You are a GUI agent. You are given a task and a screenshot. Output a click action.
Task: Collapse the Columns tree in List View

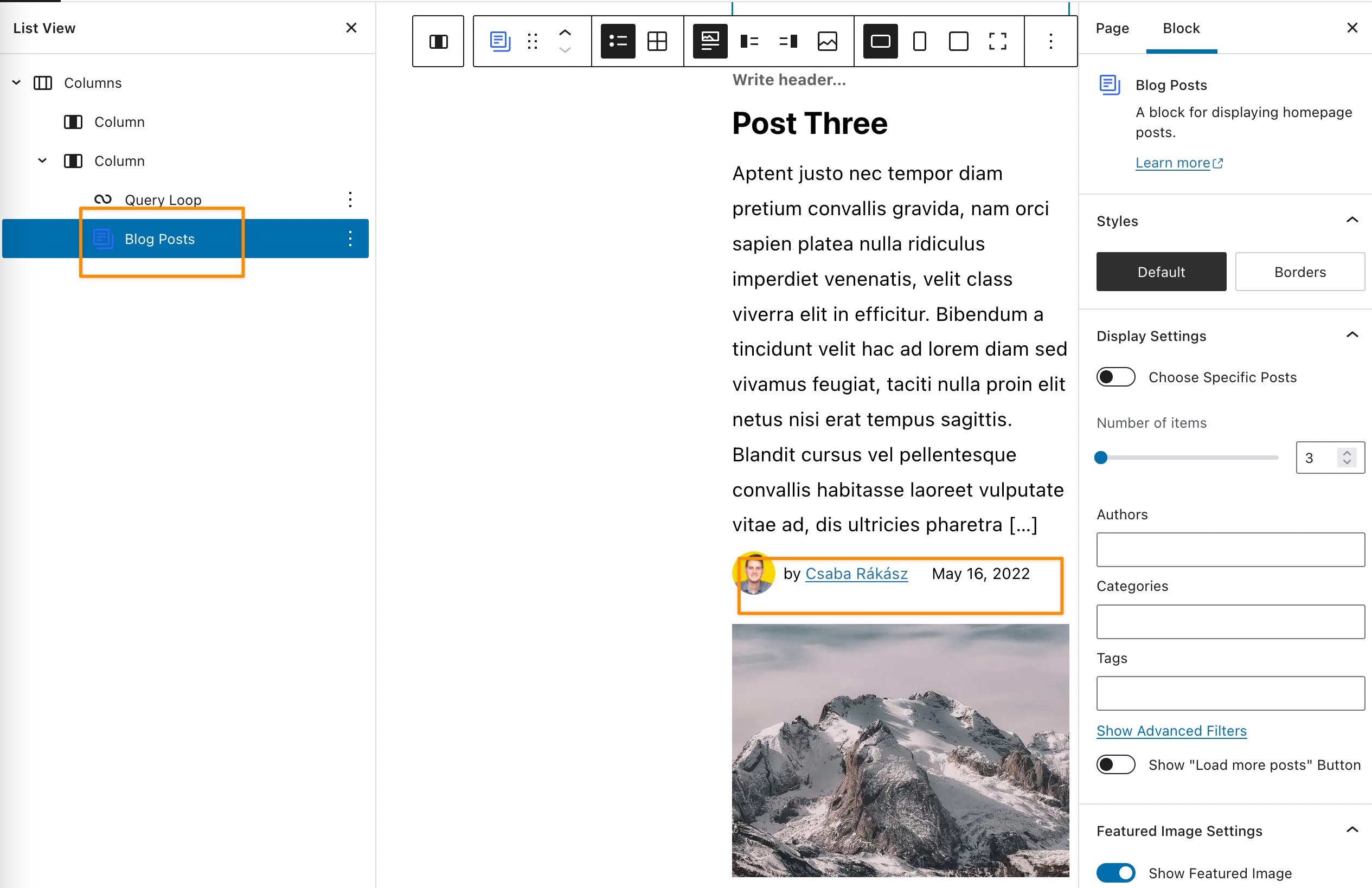tap(16, 82)
